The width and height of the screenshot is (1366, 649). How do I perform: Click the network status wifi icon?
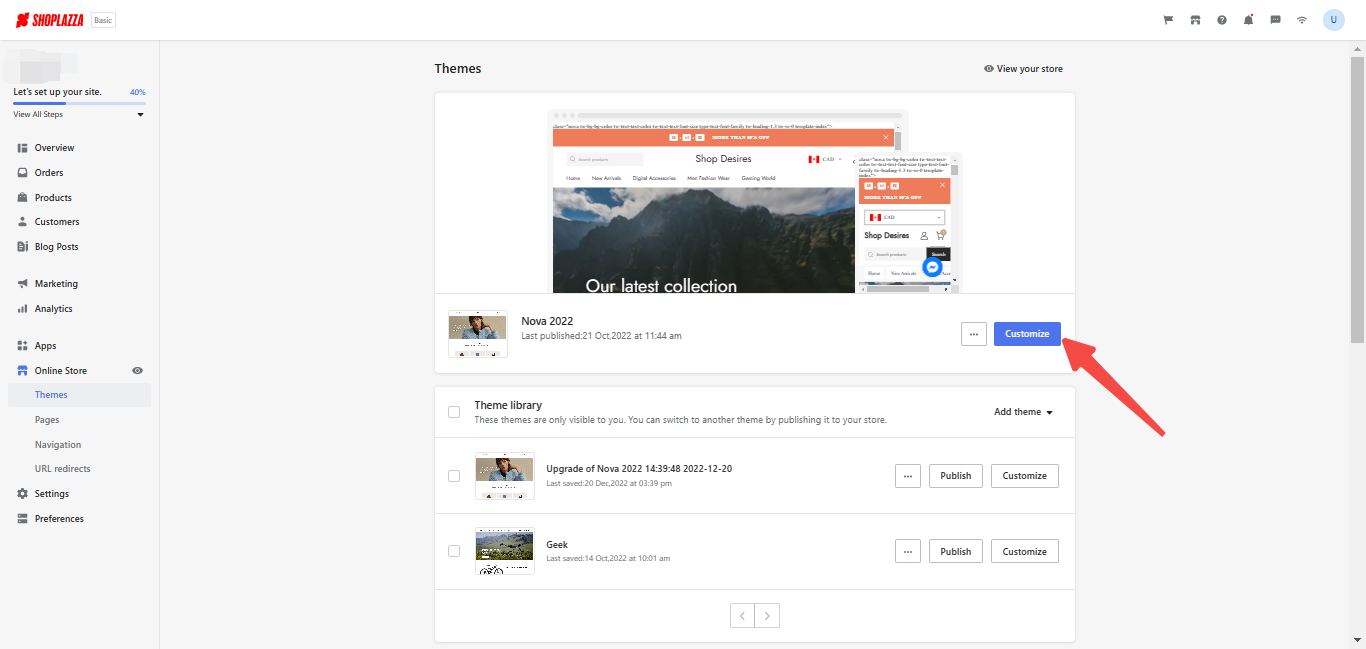coord(1302,20)
